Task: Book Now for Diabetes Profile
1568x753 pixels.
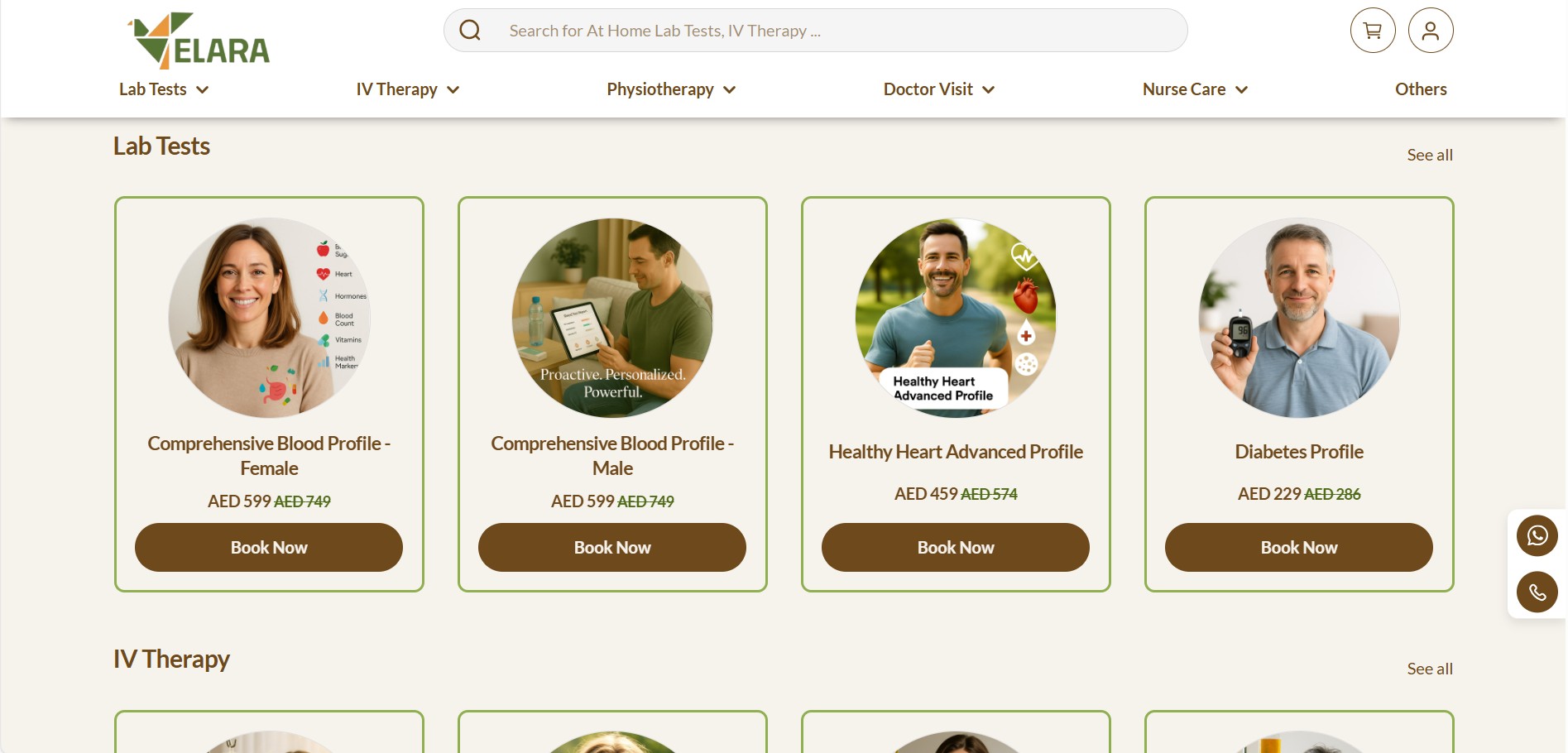Action: coord(1299,547)
